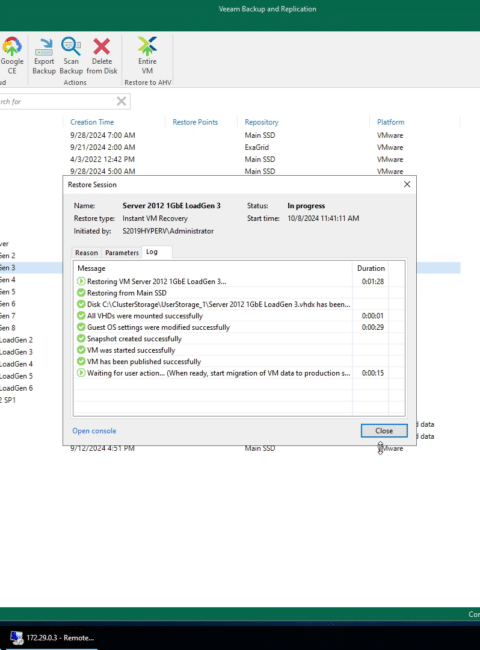Viewport: 480px width, 650px height.
Task: Click green check icon of Snapshot created row
Action: 81,338
